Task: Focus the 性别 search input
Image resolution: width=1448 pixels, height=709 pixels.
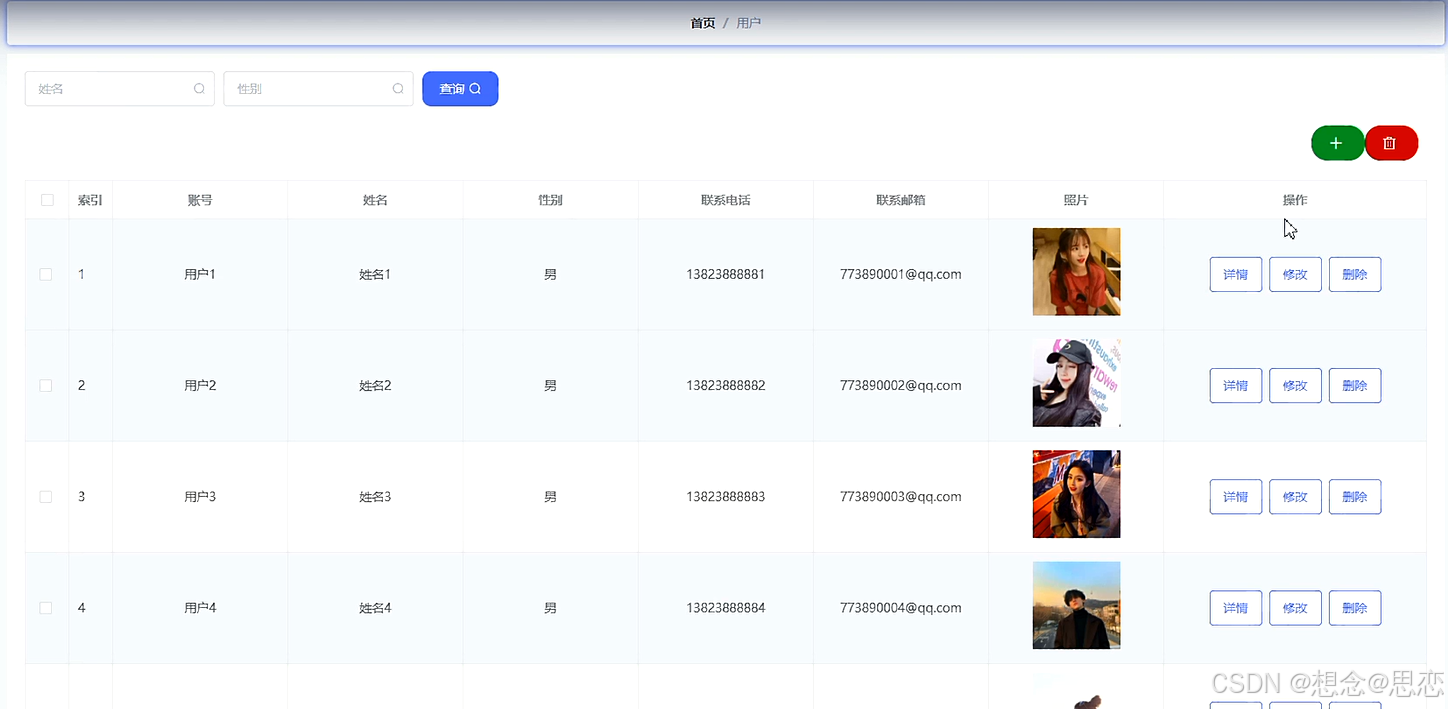Action: pyautogui.click(x=318, y=89)
